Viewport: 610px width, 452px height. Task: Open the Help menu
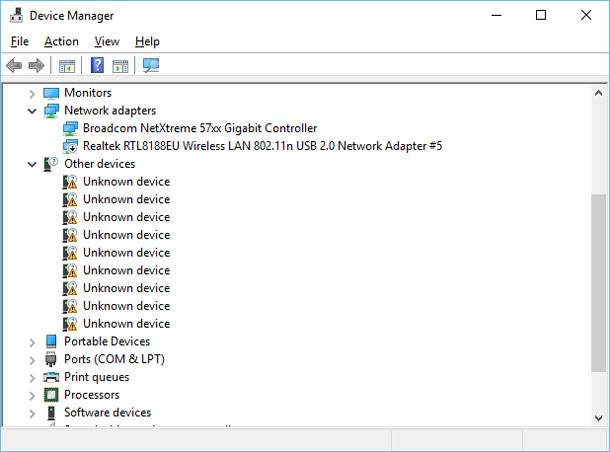(x=147, y=41)
